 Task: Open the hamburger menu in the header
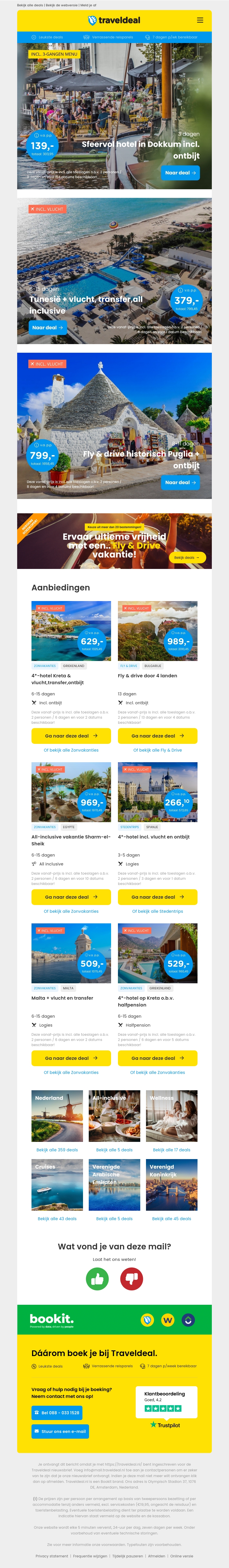pos(200,20)
